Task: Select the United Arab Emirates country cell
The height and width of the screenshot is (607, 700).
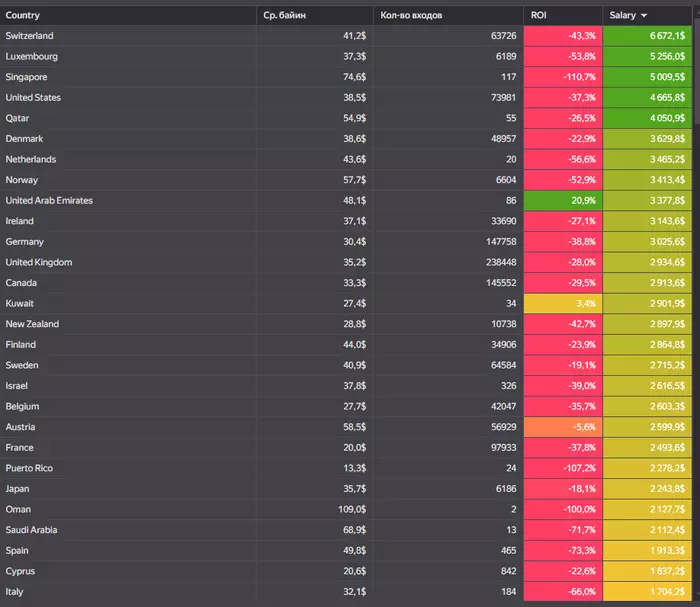Action: point(128,200)
